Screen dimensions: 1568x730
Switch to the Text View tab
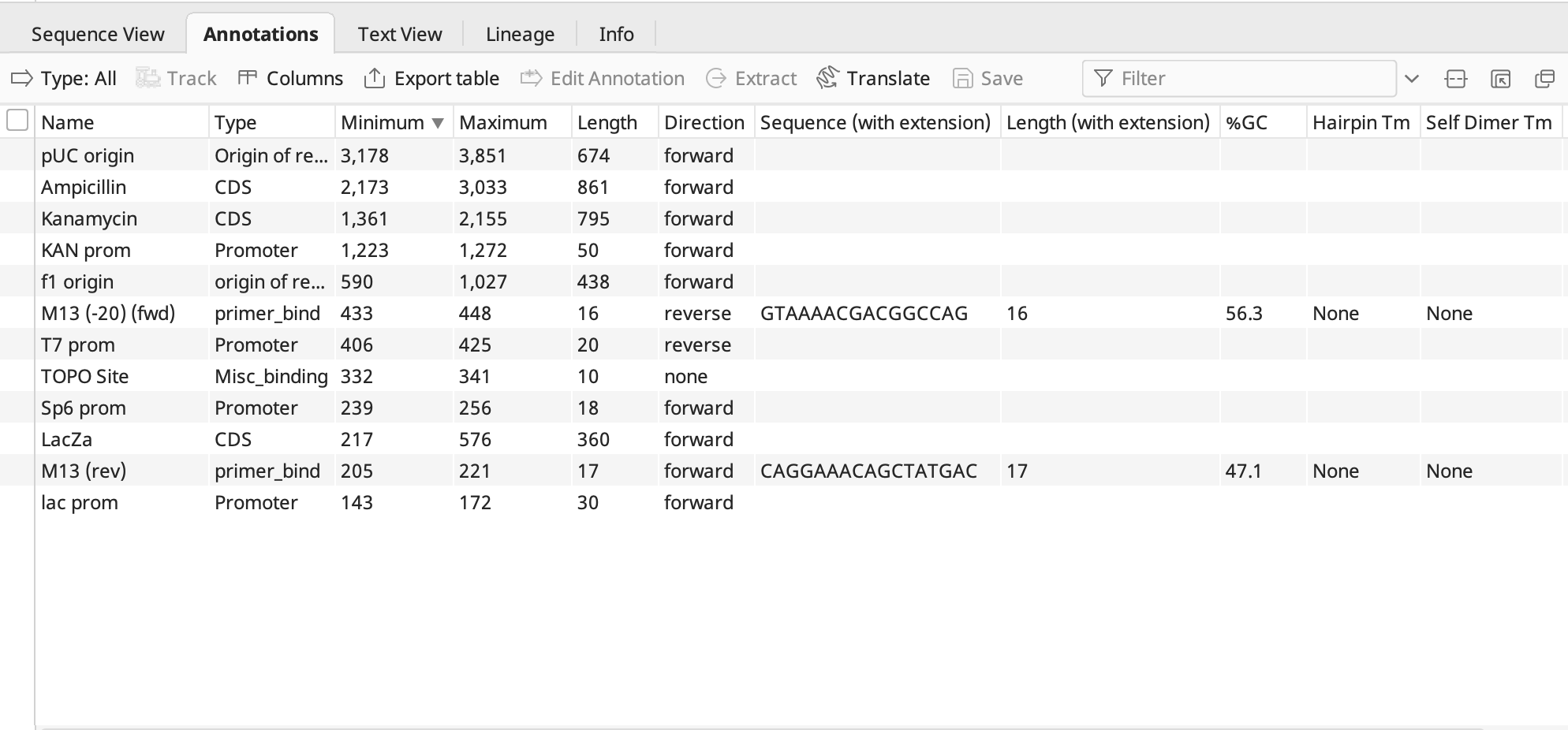(x=399, y=35)
